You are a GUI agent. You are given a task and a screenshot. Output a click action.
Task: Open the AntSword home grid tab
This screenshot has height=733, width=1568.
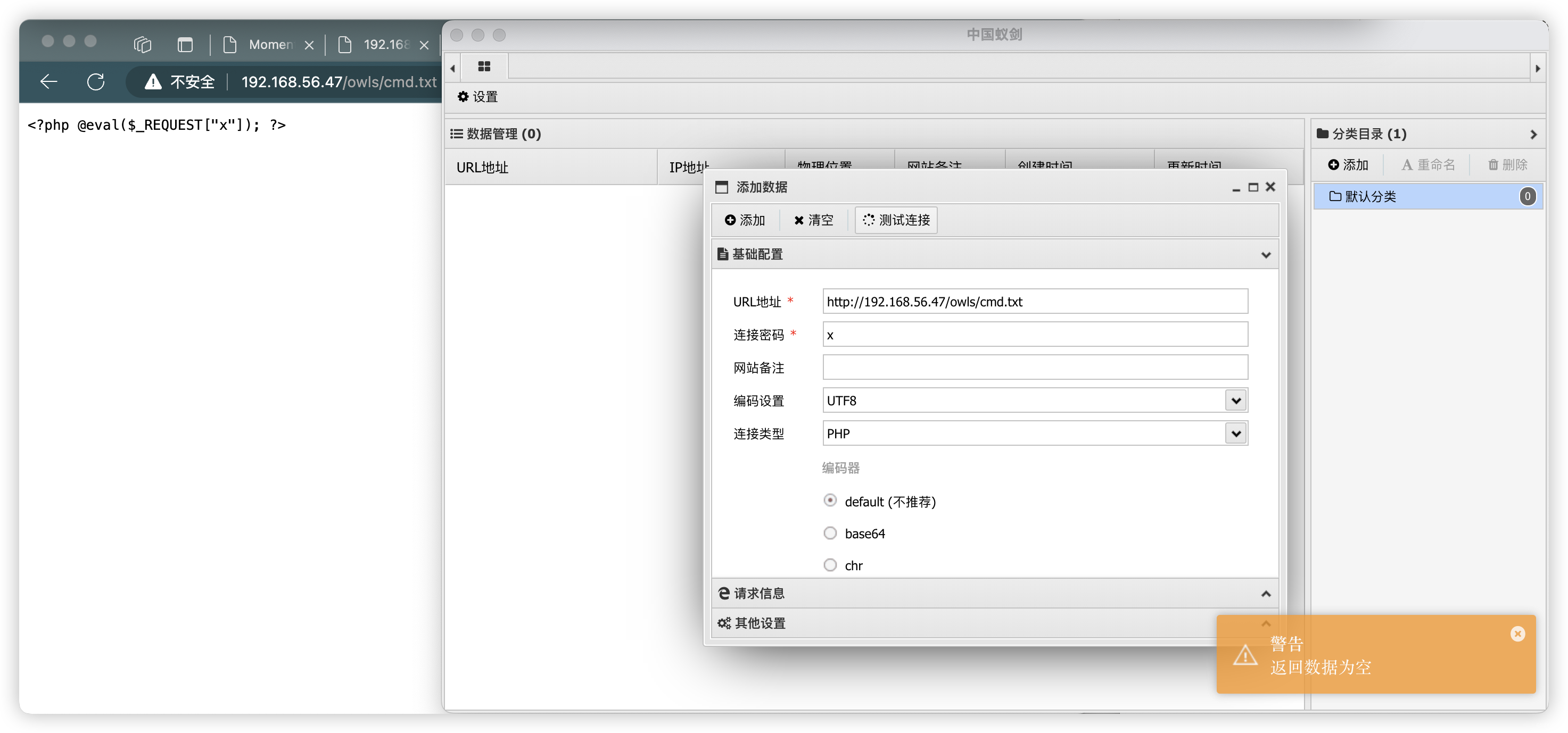tap(484, 66)
